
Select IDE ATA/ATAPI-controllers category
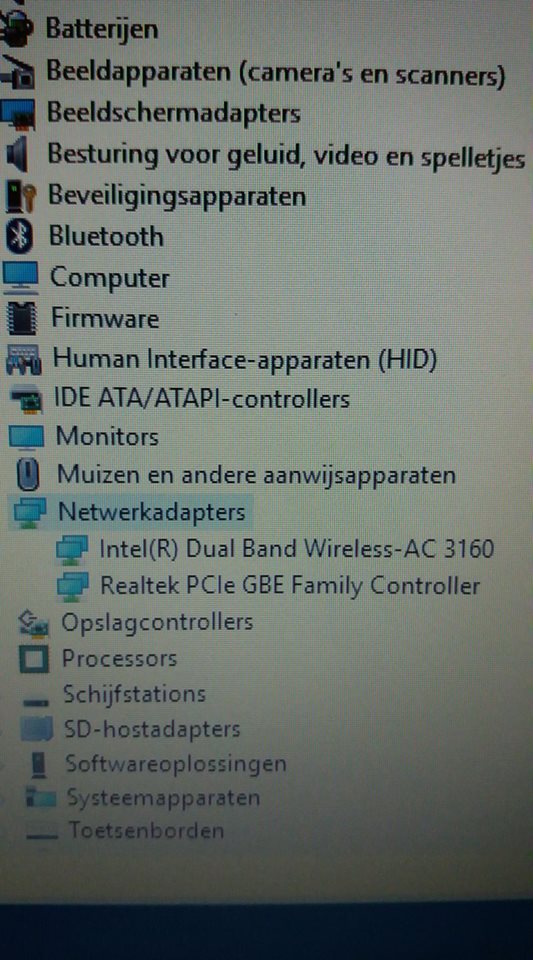click(202, 399)
